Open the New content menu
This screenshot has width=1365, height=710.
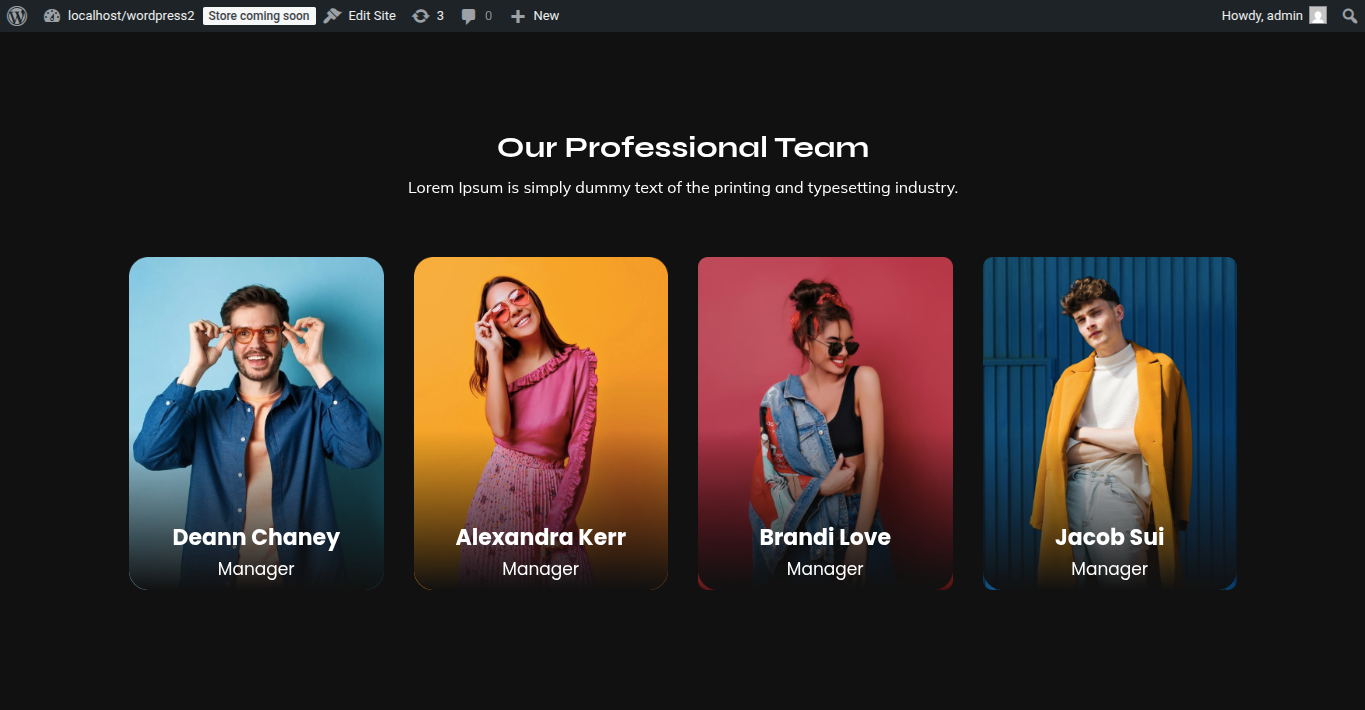pyautogui.click(x=546, y=16)
